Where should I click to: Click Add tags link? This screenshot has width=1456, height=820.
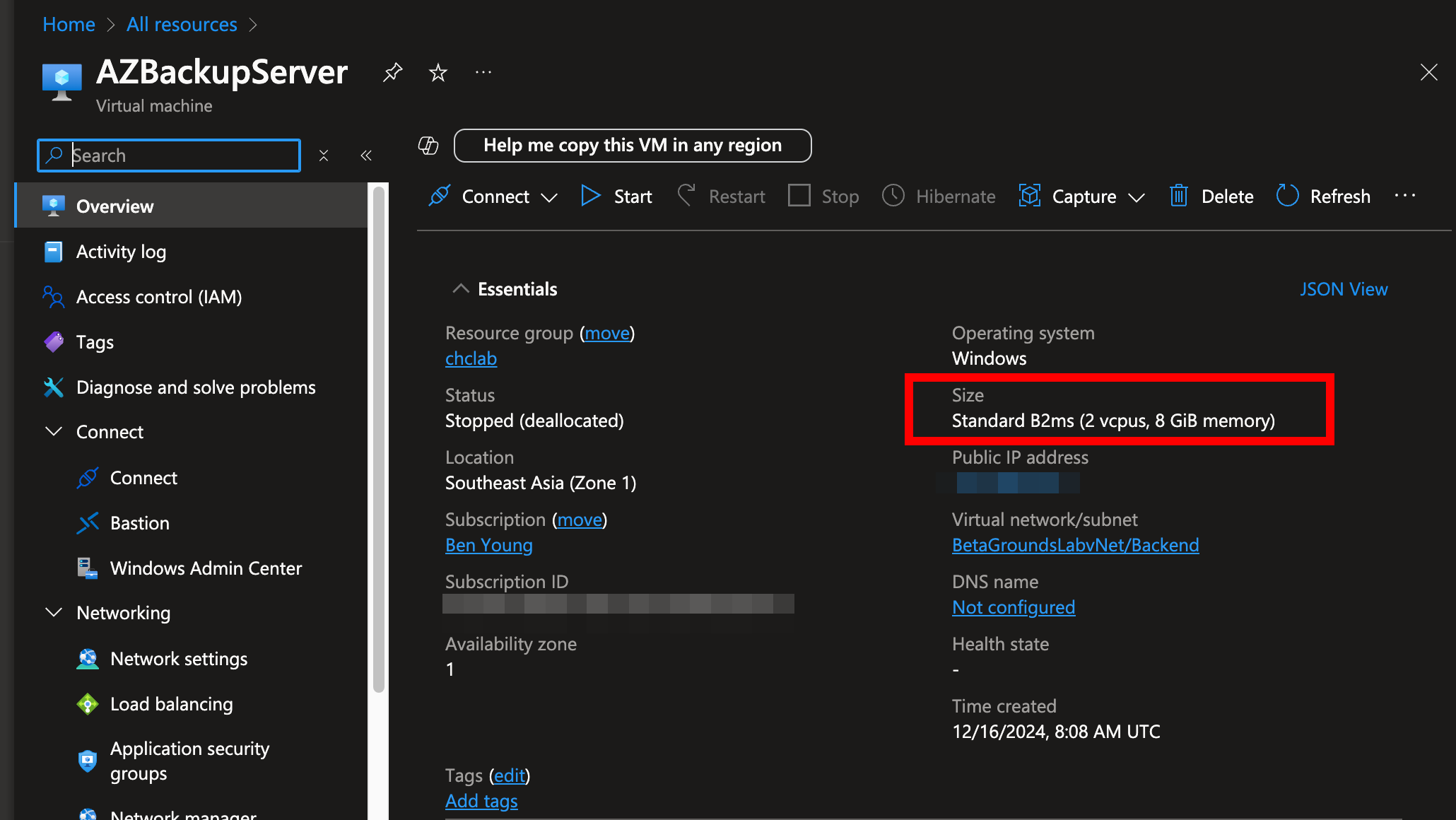(481, 801)
